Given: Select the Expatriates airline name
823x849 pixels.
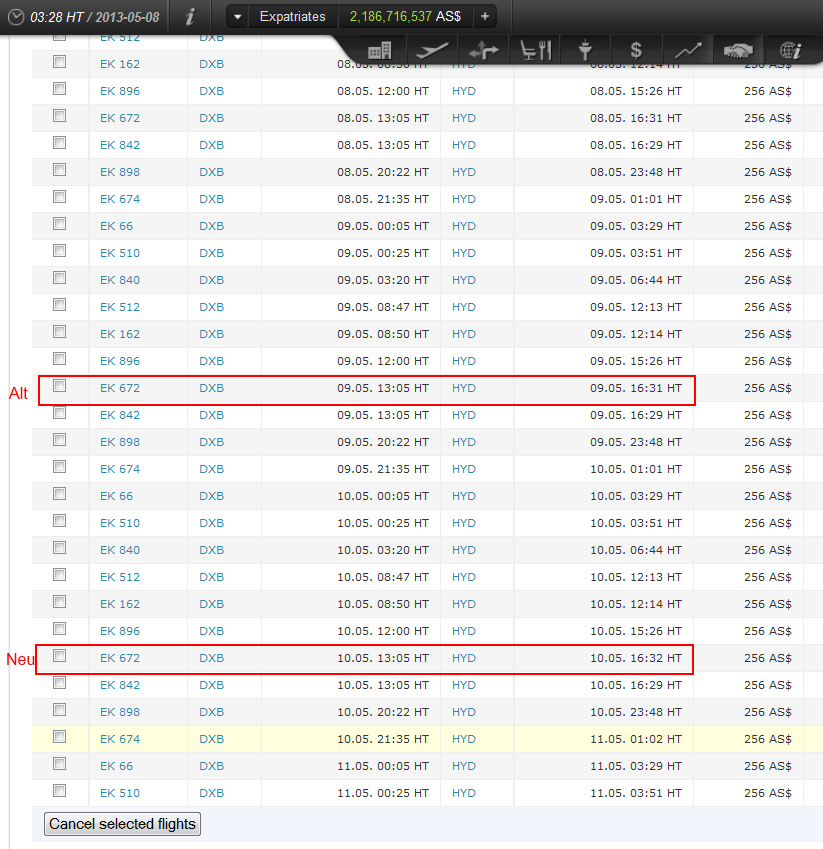Looking at the screenshot, I should tap(292, 17).
